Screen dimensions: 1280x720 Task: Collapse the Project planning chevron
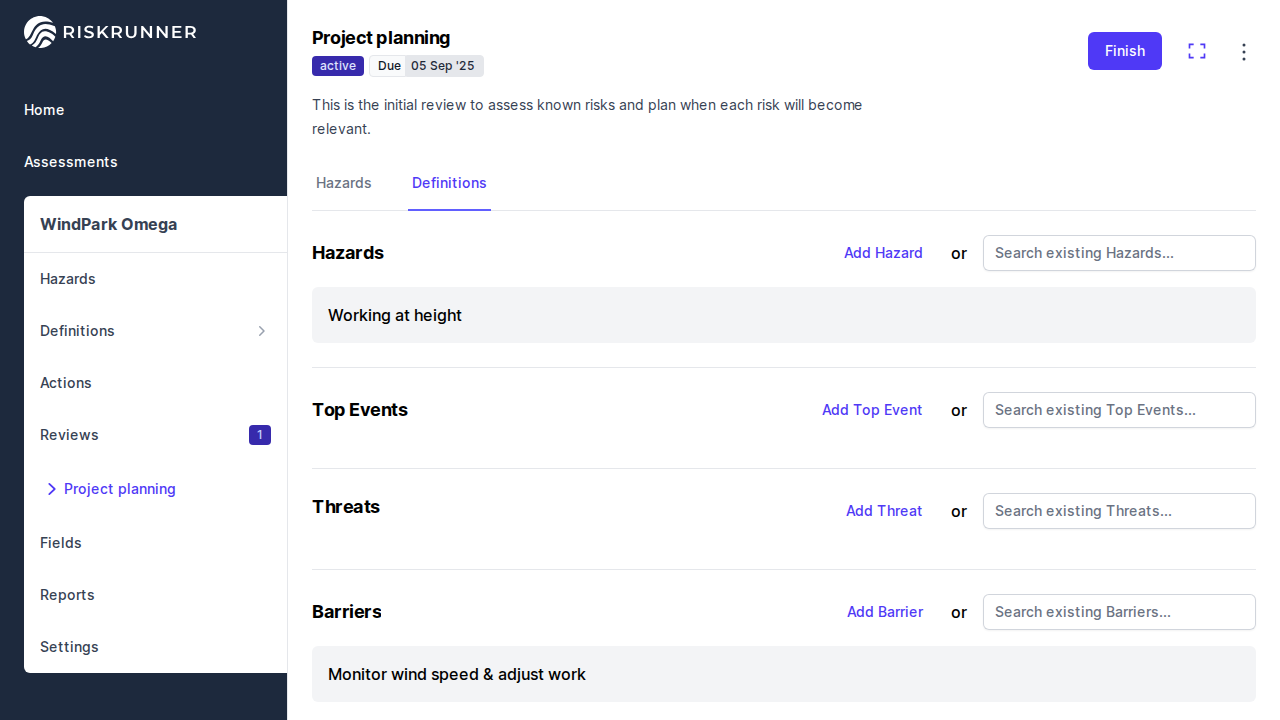point(52,489)
